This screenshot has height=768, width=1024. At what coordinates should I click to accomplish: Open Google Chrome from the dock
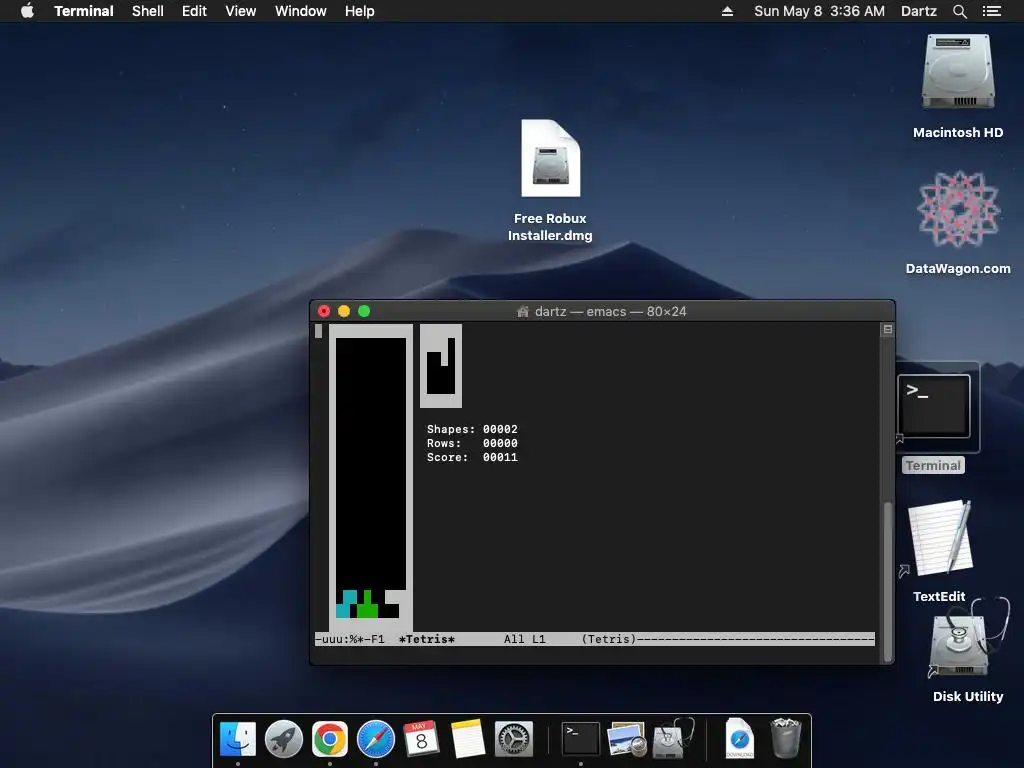(x=330, y=739)
